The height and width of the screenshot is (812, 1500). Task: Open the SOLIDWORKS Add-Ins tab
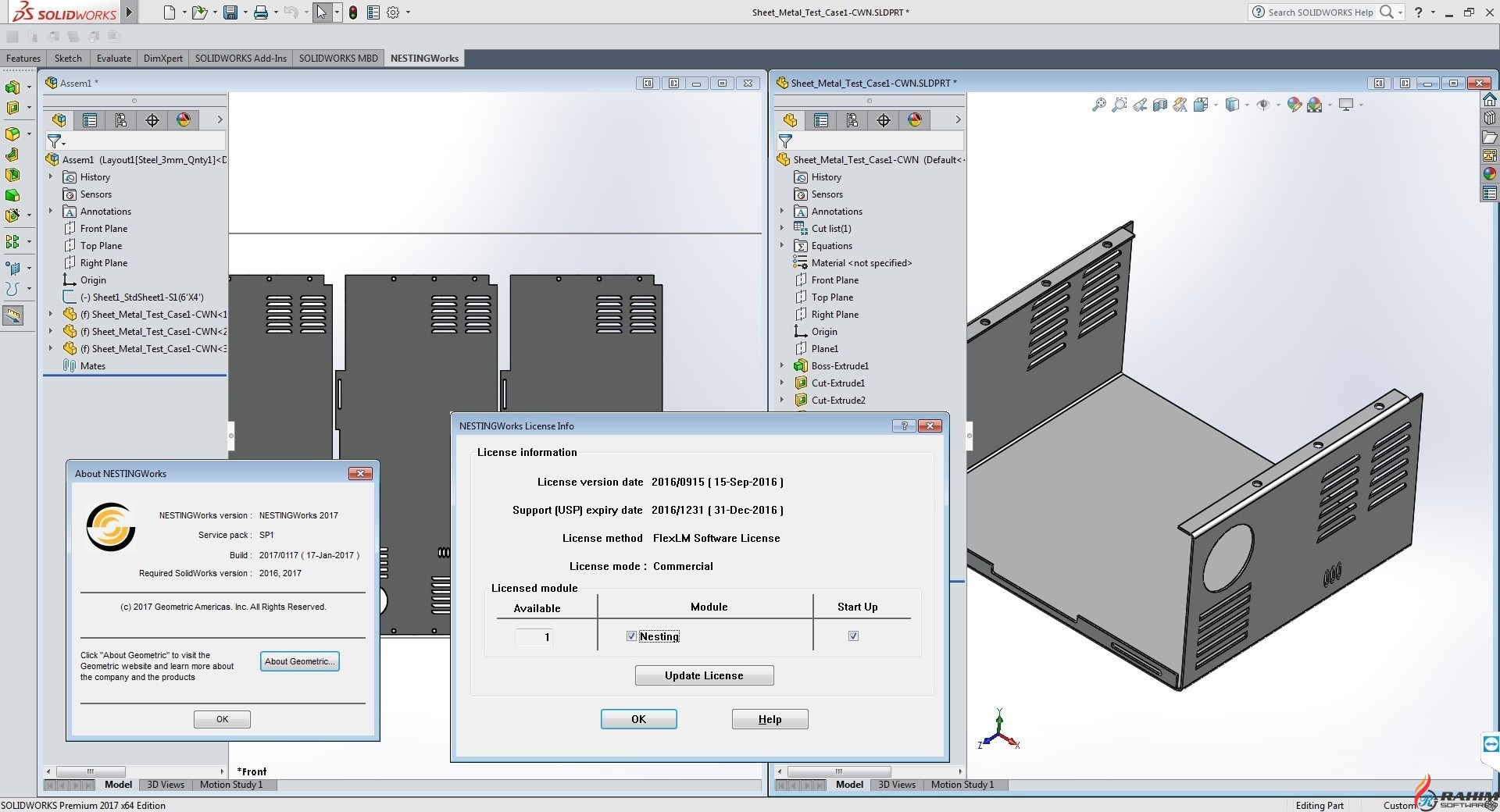click(x=241, y=59)
